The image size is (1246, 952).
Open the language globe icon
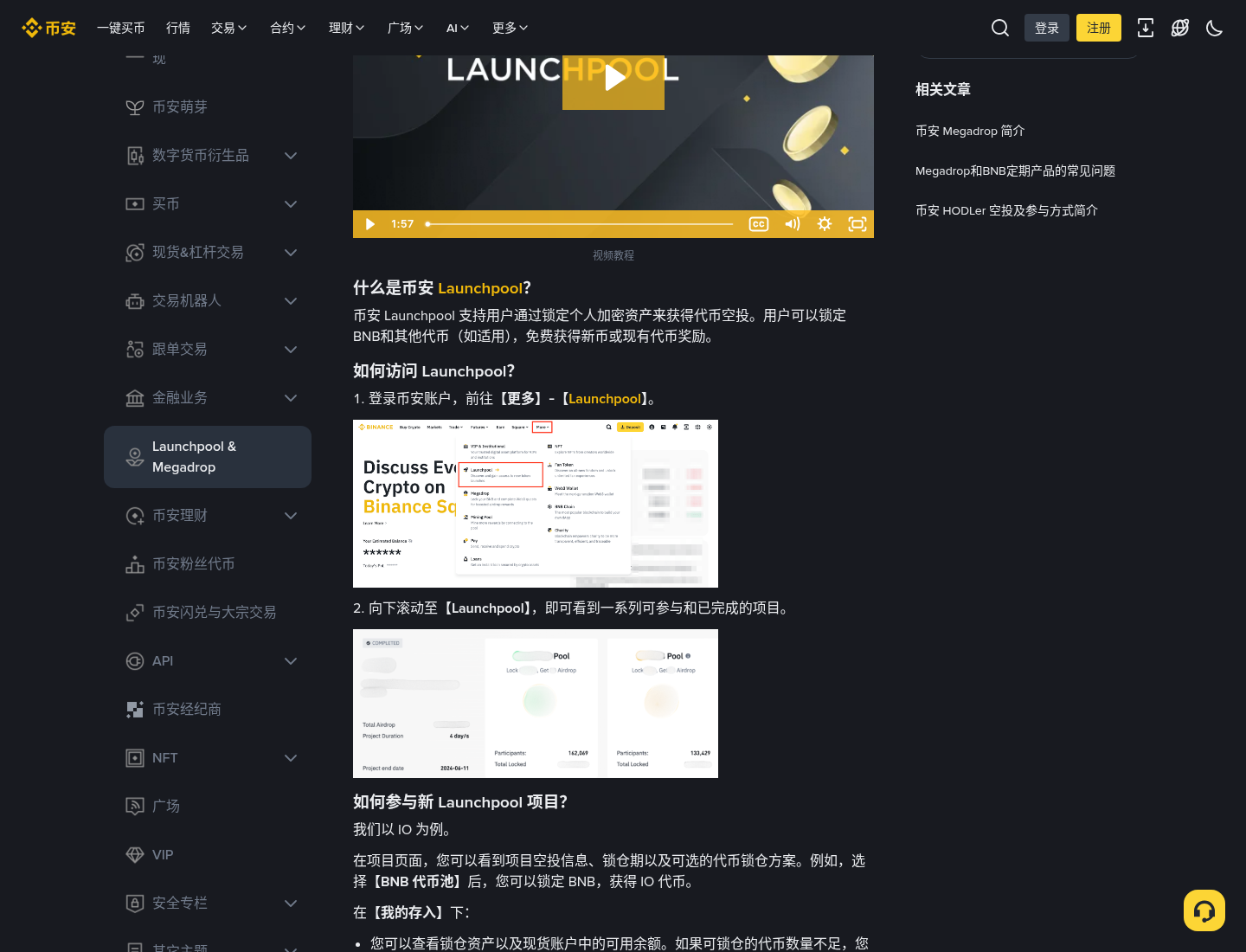(1180, 28)
